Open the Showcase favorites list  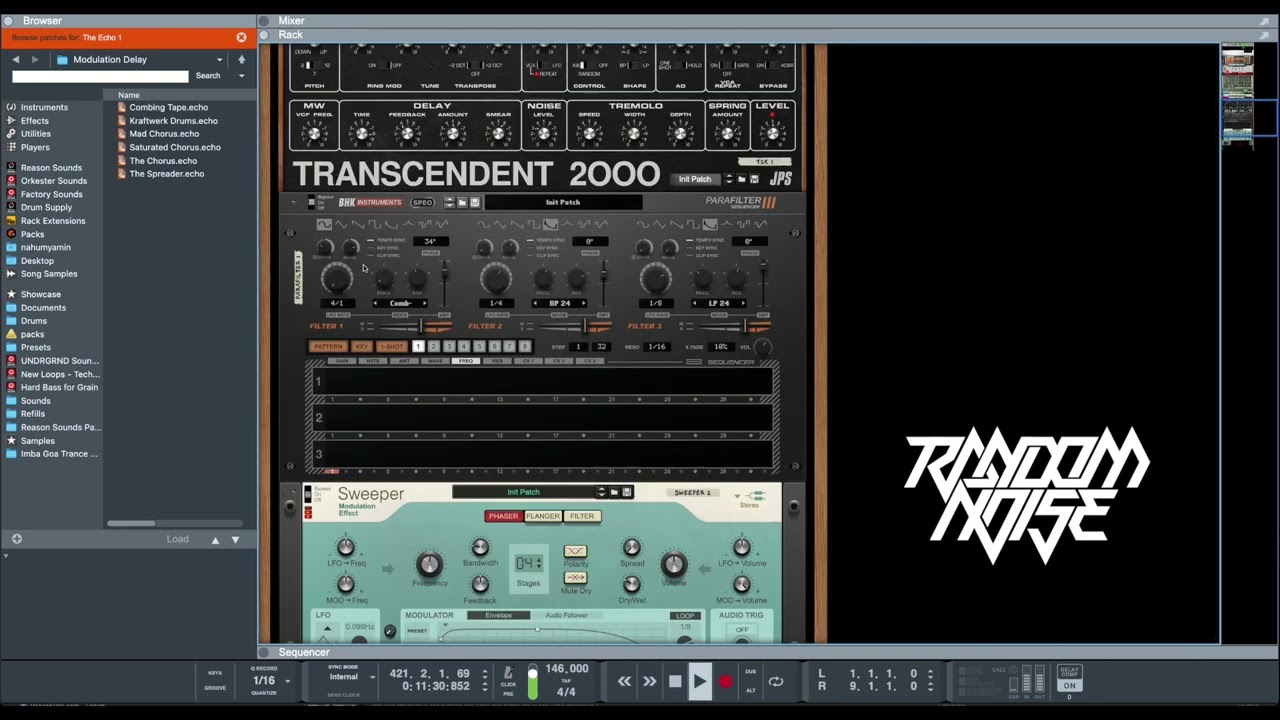coord(41,294)
